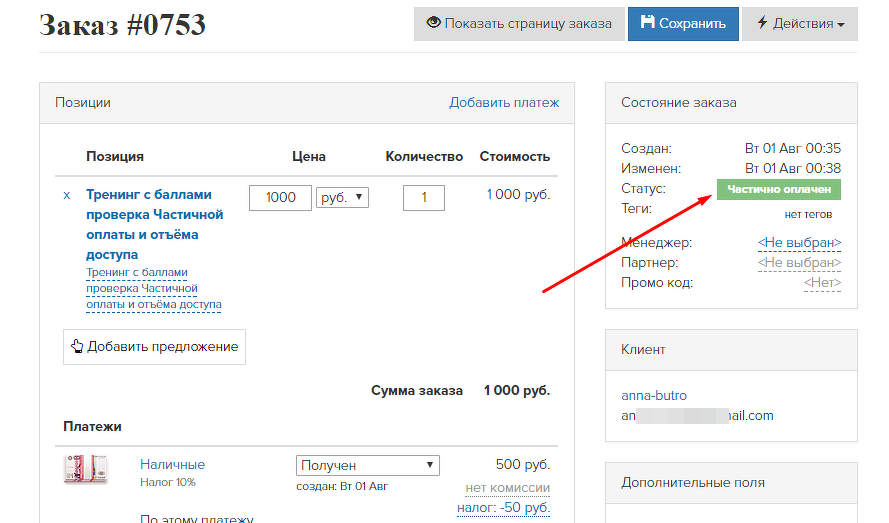The image size is (889, 523).
Task: Click the Создан date Вт 01 Авг 00:35
Action: click(x=793, y=149)
